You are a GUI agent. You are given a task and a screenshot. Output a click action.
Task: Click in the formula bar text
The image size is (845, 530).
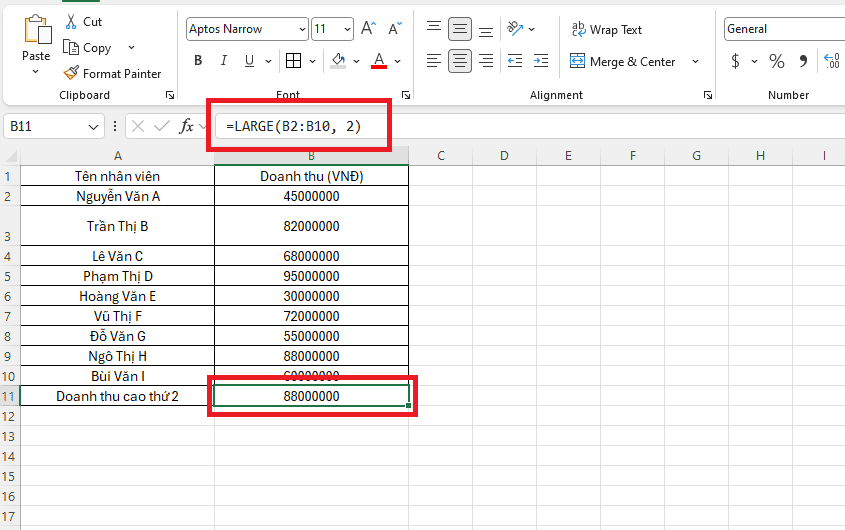click(x=294, y=127)
